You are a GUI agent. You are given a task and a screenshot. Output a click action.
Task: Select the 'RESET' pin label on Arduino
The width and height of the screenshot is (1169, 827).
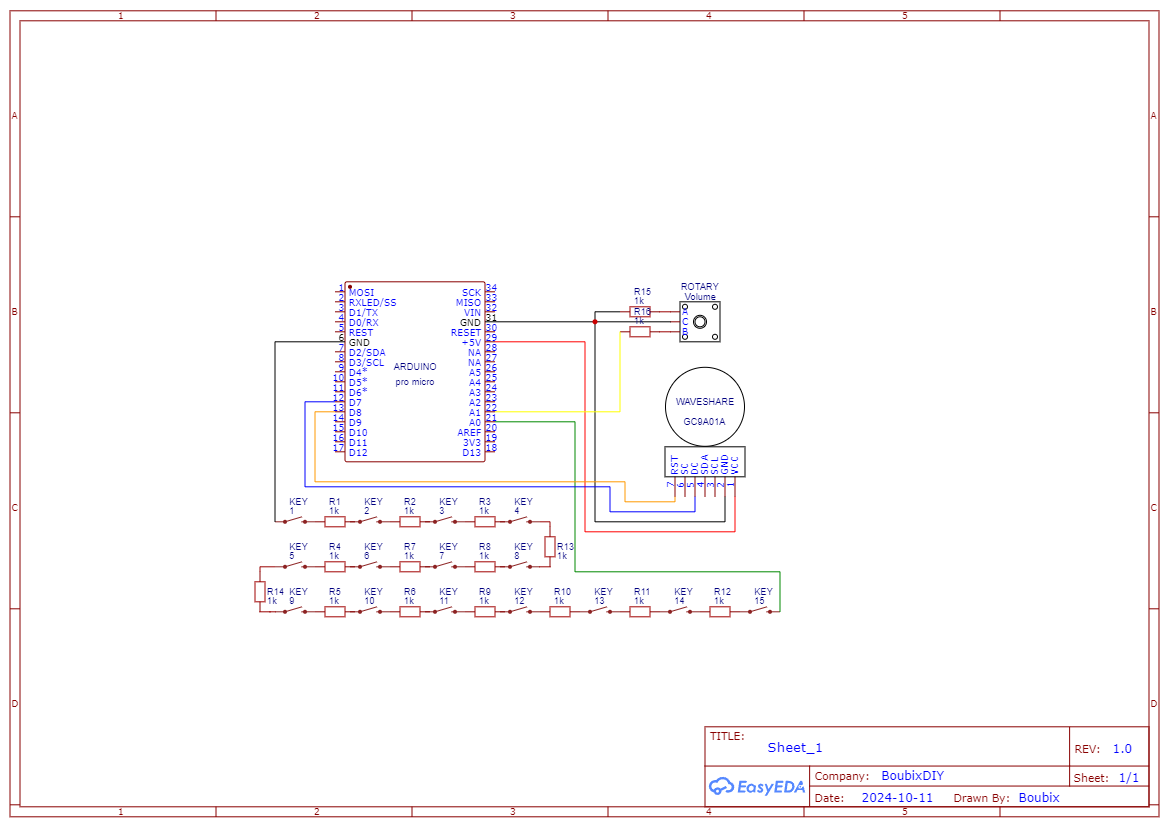click(x=466, y=333)
